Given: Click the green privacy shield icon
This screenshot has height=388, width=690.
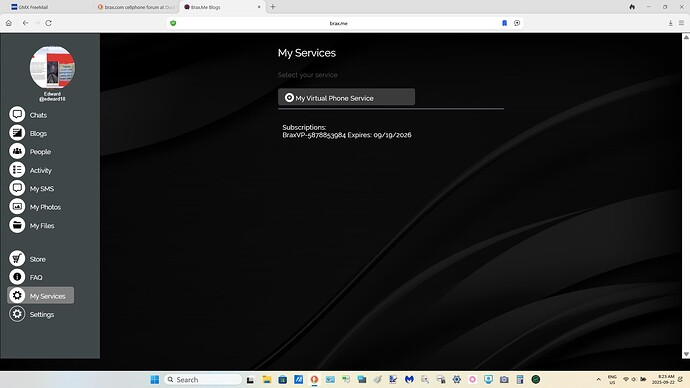Looking at the screenshot, I should [173, 23].
